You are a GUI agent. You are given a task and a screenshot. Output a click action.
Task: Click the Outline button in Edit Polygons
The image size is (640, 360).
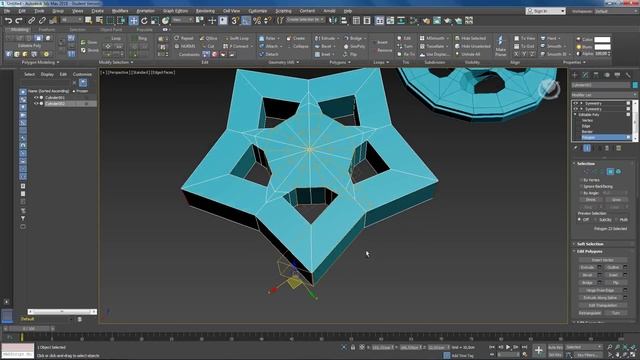613,267
